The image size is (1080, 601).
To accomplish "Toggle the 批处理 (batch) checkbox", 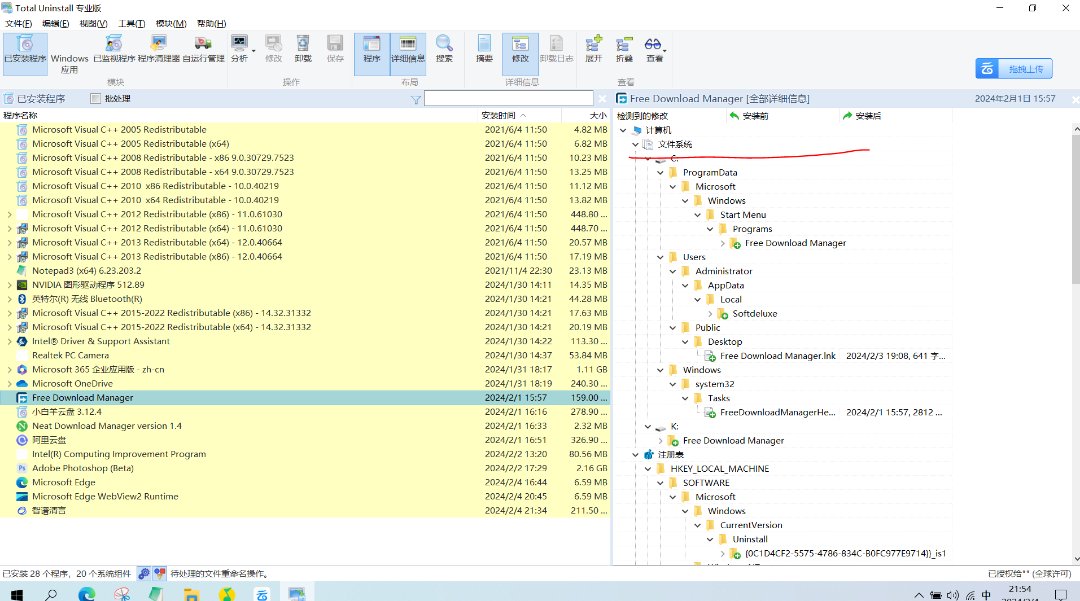I will (96, 99).
